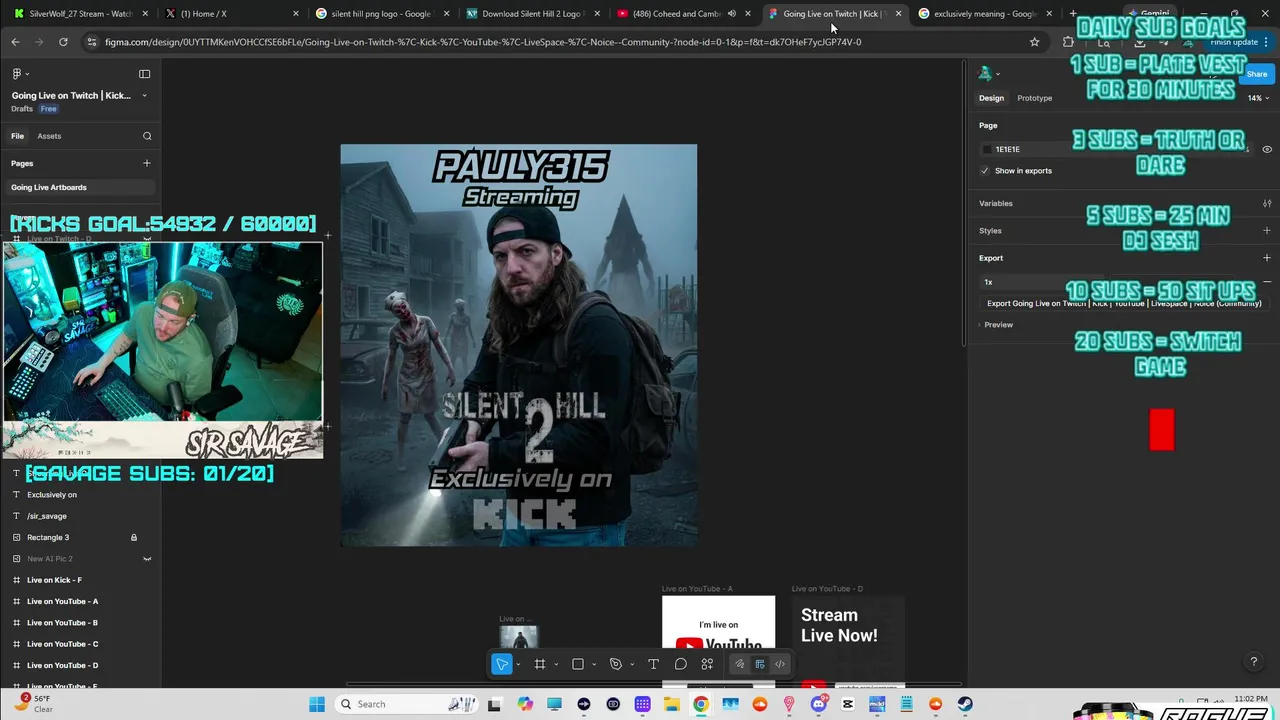Image resolution: width=1280 pixels, height=720 pixels.
Task: Expand the Preview section
Action: [x=996, y=325]
